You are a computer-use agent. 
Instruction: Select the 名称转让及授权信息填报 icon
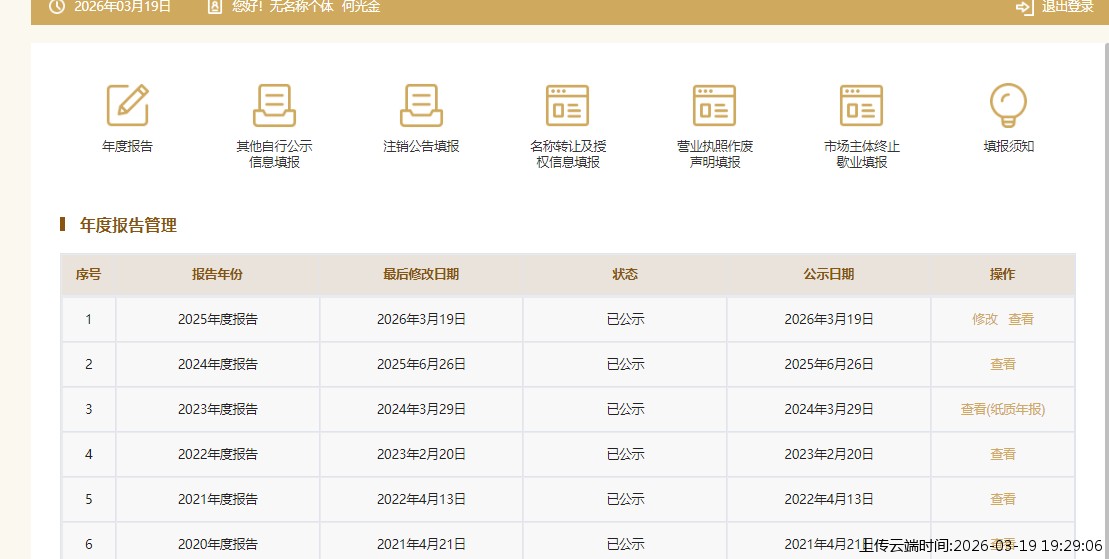tap(567, 105)
